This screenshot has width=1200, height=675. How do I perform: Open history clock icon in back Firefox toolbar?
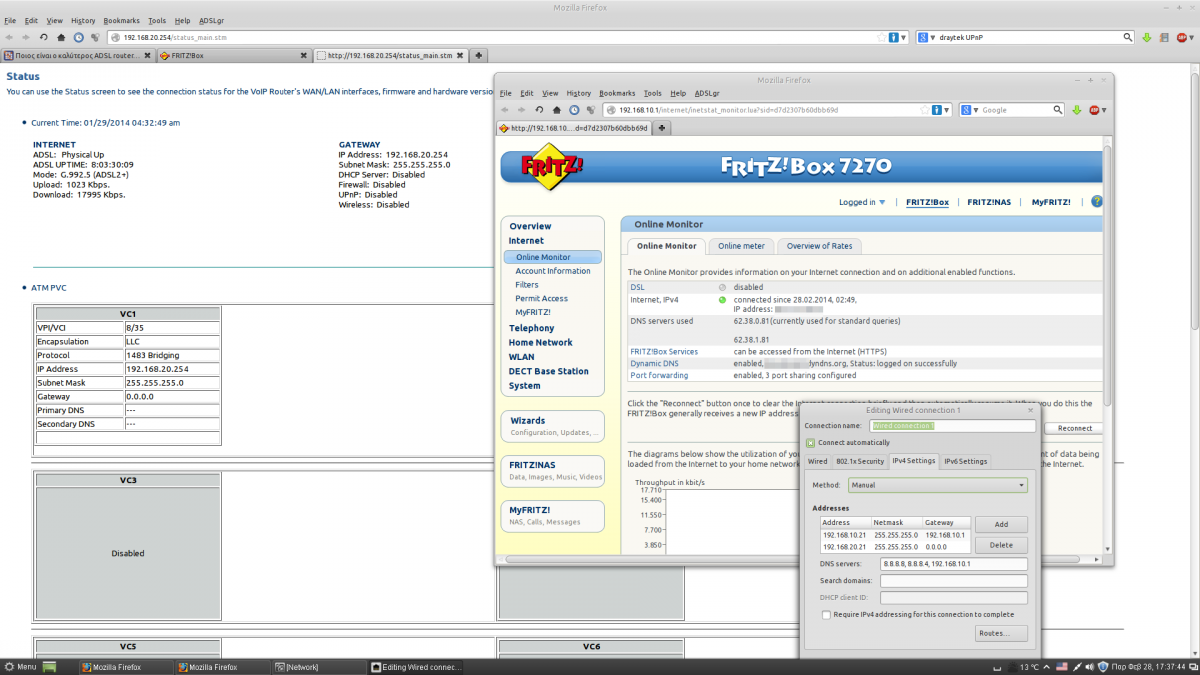pyautogui.click(x=78, y=37)
